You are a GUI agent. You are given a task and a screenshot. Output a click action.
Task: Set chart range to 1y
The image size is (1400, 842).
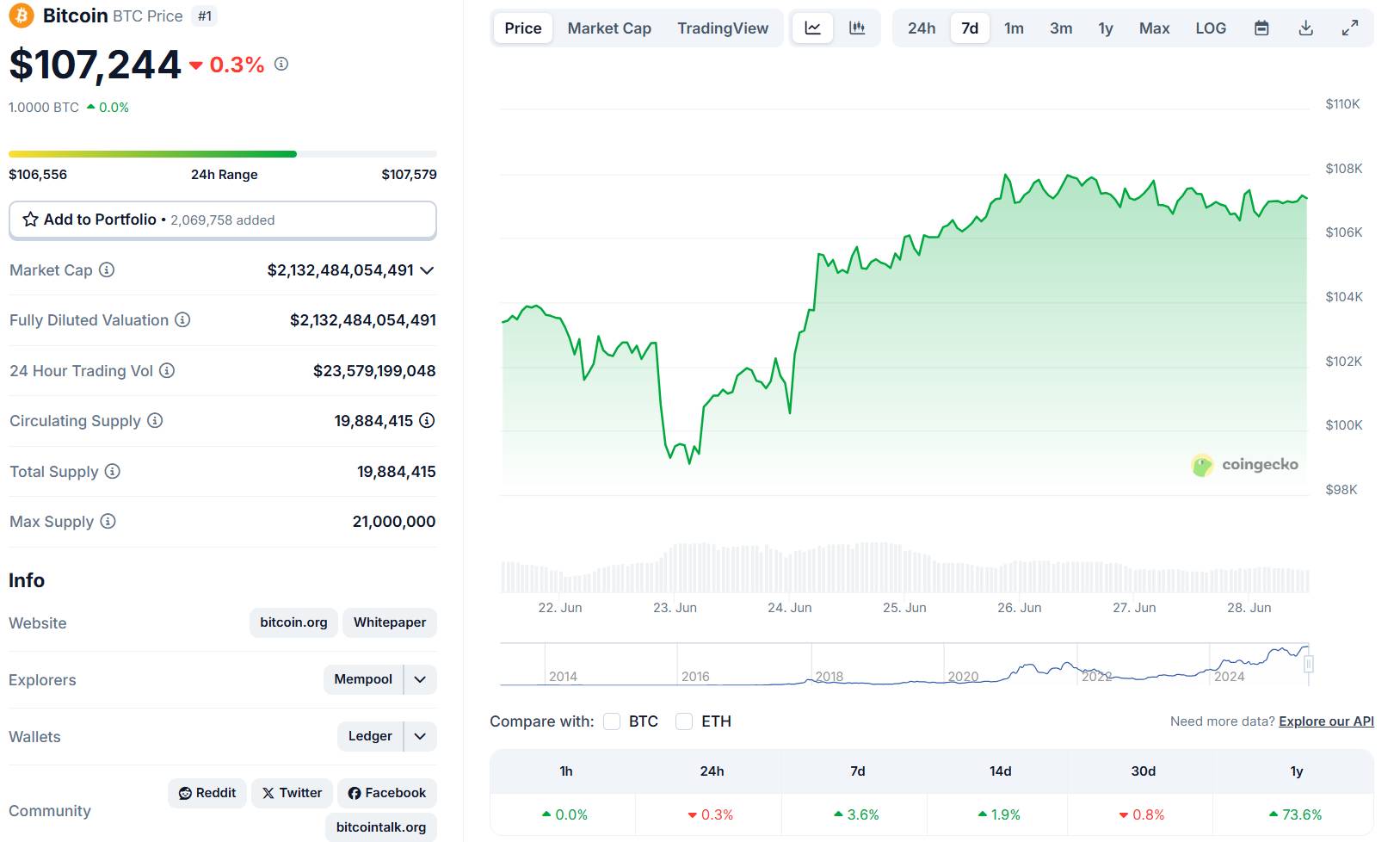(x=1106, y=28)
